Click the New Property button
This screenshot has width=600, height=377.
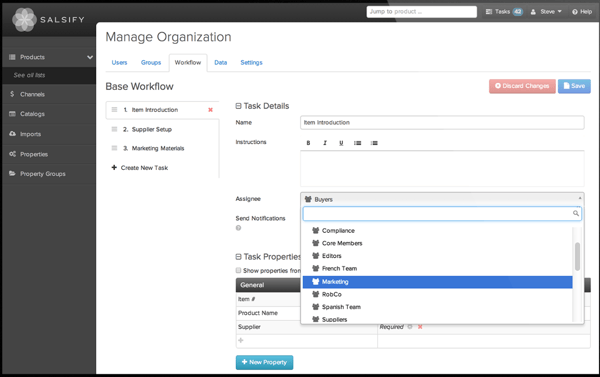click(x=264, y=362)
